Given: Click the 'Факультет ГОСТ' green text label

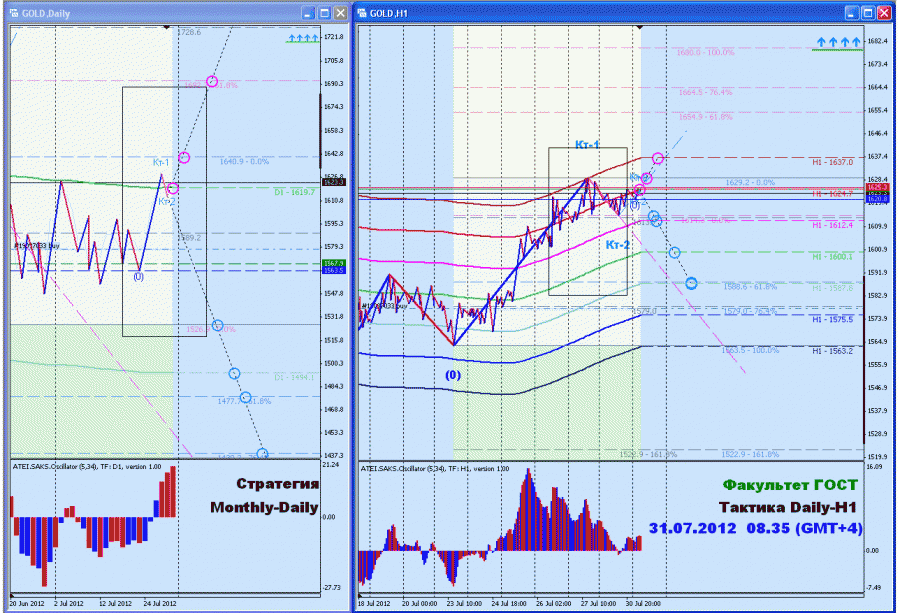Looking at the screenshot, I should click(x=790, y=485).
